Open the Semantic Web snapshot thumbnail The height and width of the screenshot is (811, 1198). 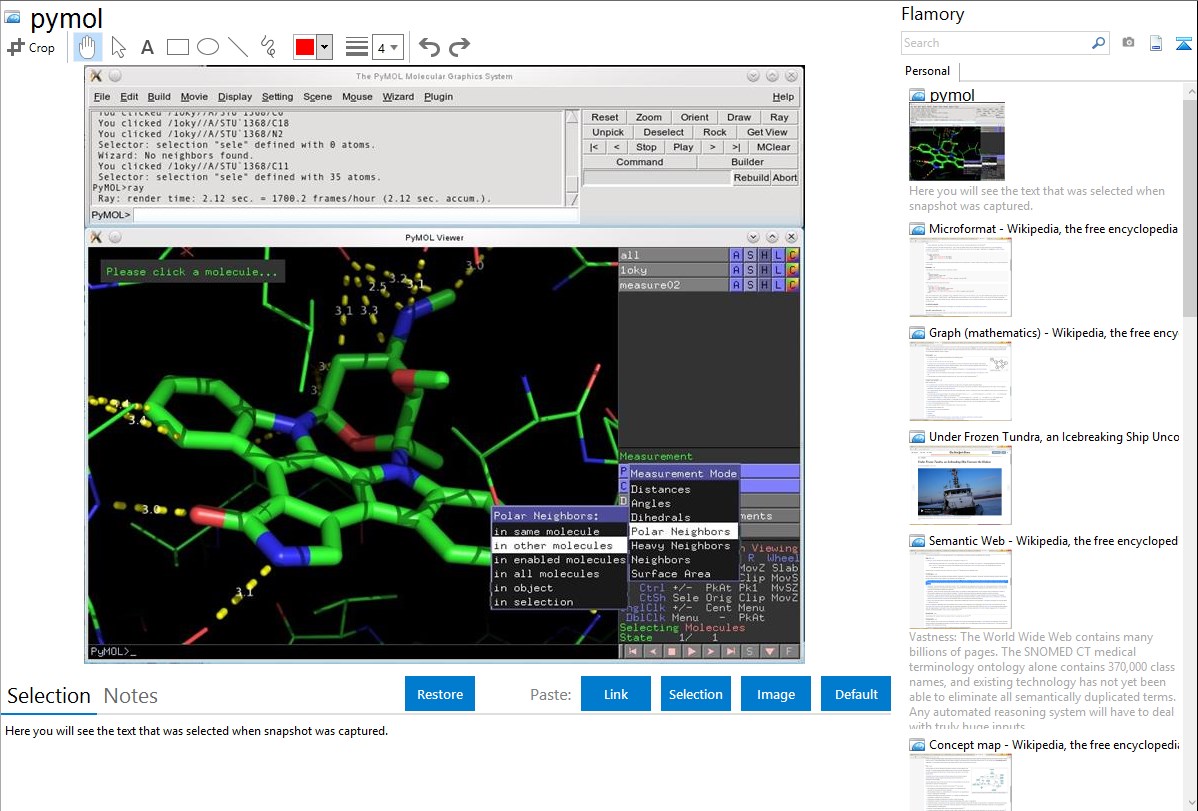point(960,589)
